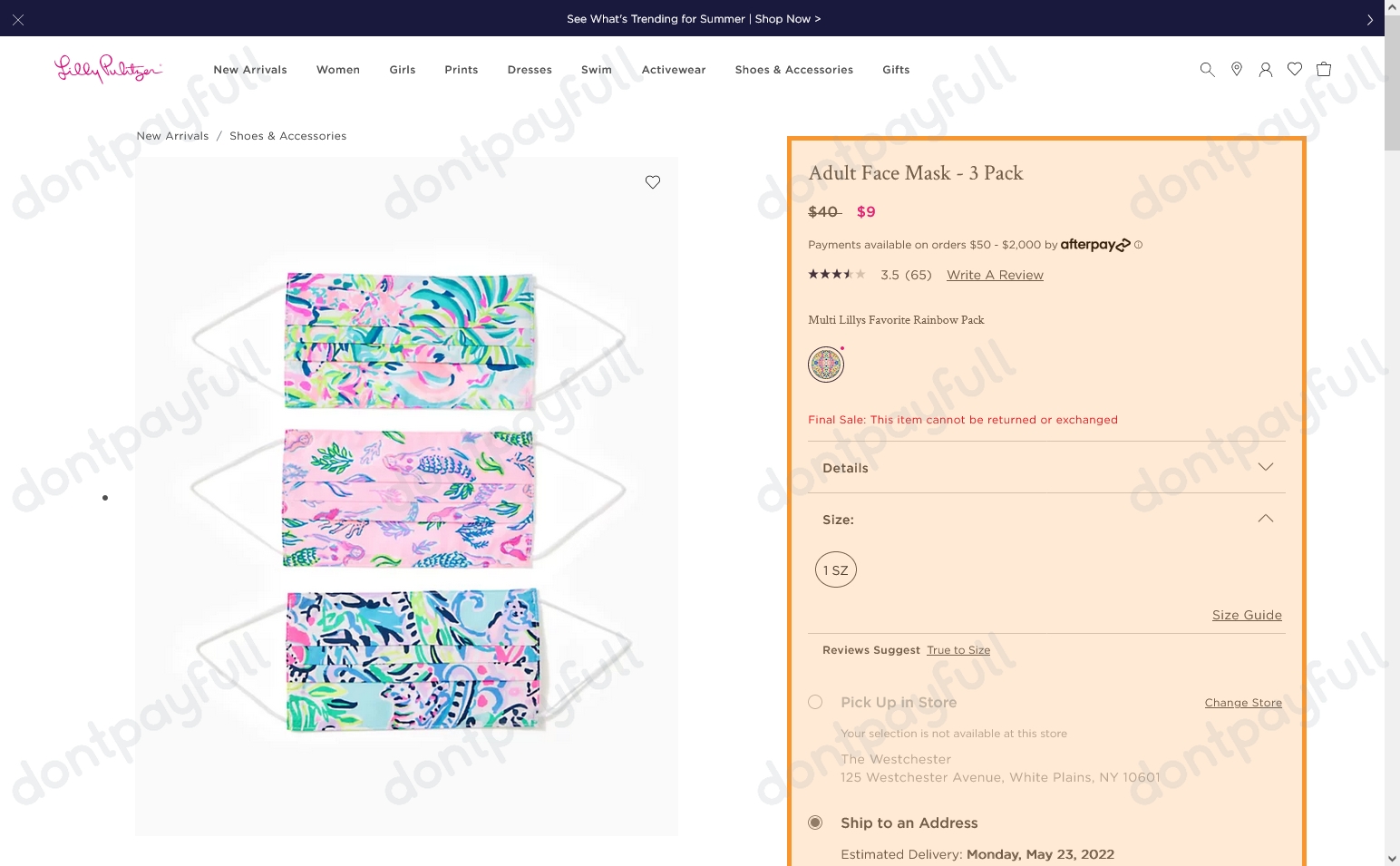The height and width of the screenshot is (866, 1400).
Task: Advance the promo banner with the right arrow
Action: [1370, 18]
